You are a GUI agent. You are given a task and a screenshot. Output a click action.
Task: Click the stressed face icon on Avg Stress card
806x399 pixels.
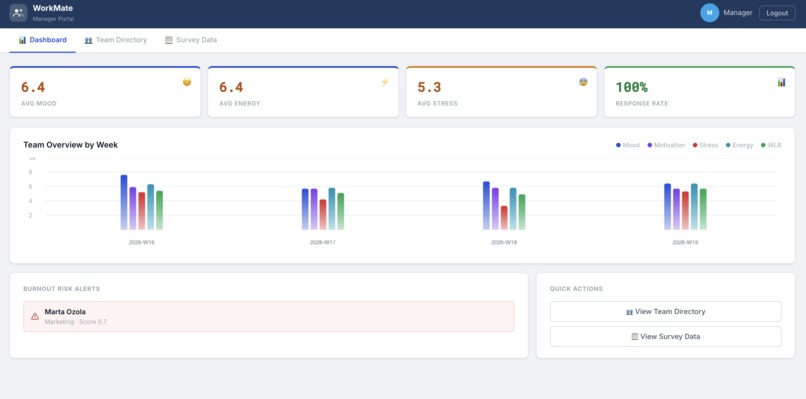click(x=583, y=82)
